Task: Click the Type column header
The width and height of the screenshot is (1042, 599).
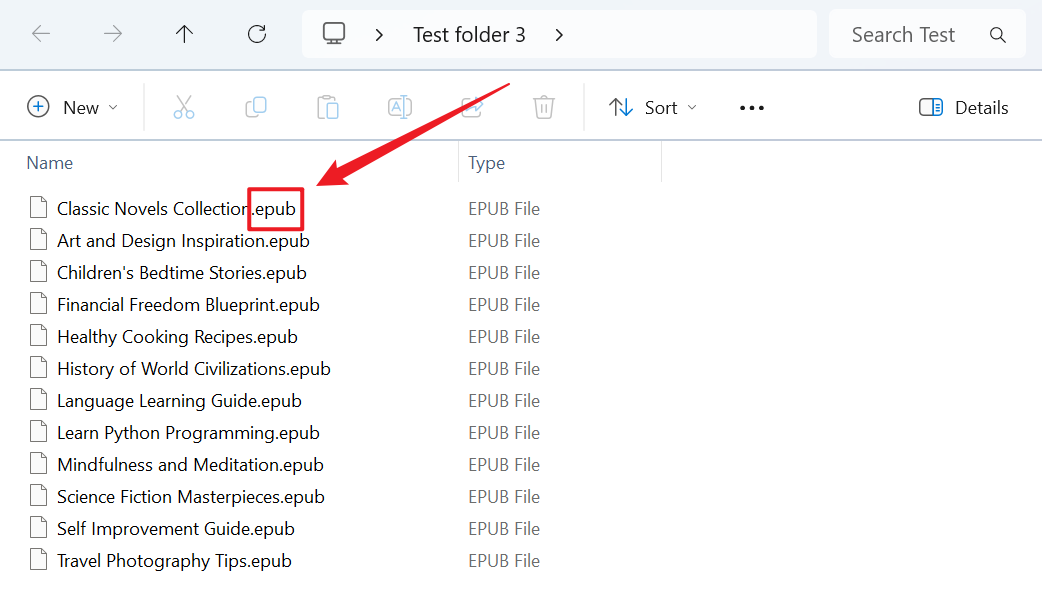Action: point(487,162)
